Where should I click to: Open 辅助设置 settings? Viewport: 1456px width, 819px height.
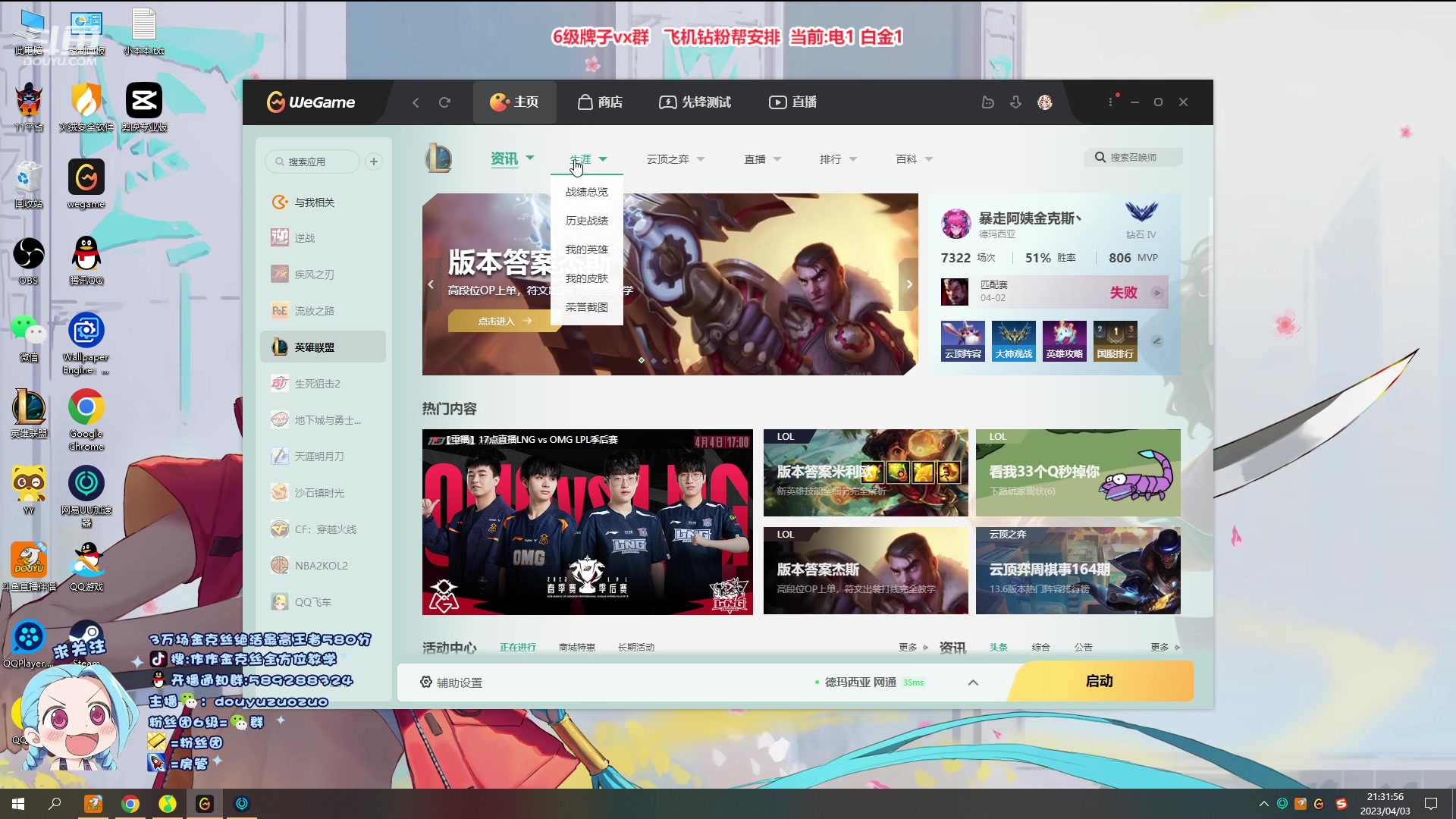click(451, 682)
